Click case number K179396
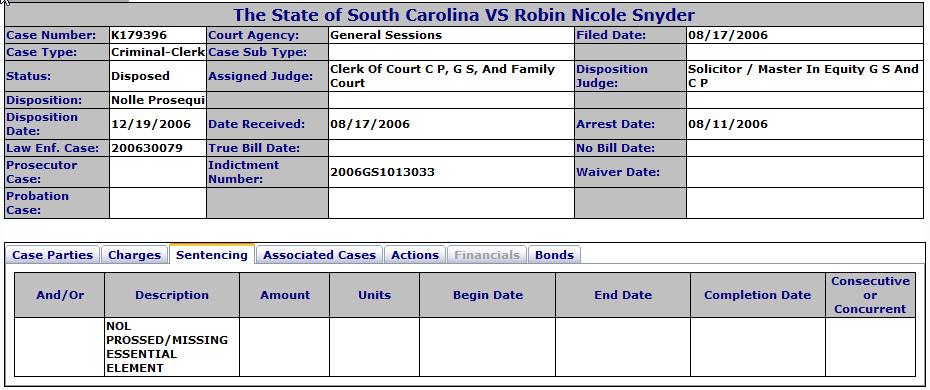This screenshot has height=390, width=930. (139, 35)
